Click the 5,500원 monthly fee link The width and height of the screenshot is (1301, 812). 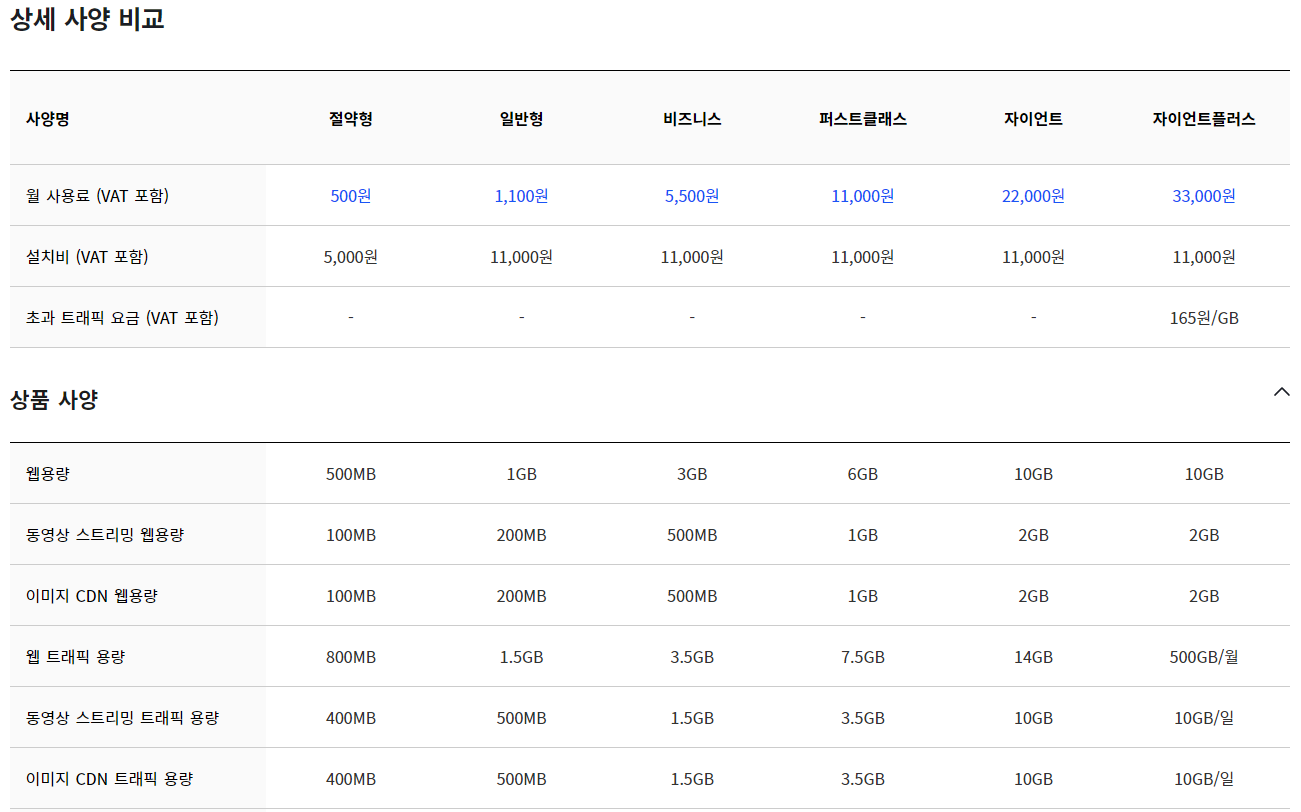coord(692,196)
